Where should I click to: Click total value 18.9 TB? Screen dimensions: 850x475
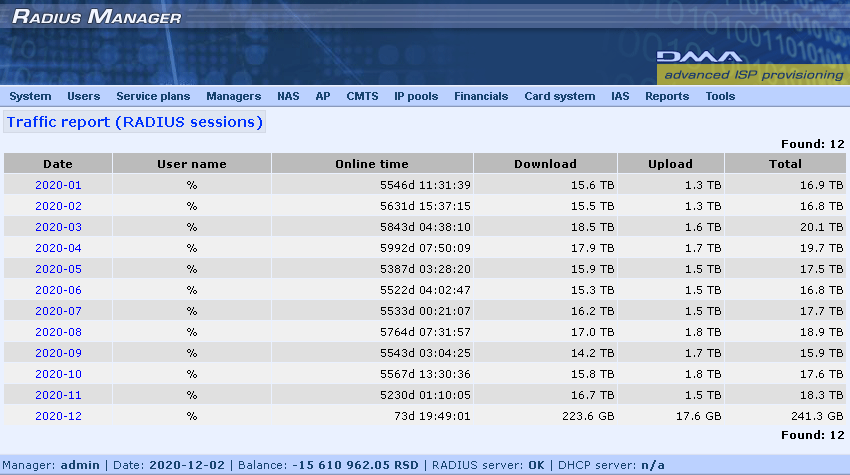(x=821, y=332)
